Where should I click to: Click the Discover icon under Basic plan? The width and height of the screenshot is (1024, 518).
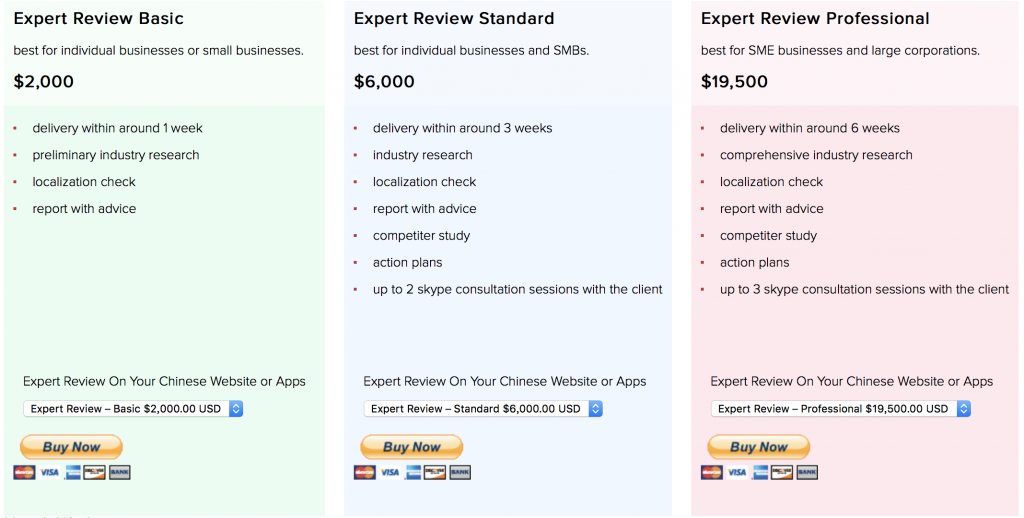click(x=95, y=472)
